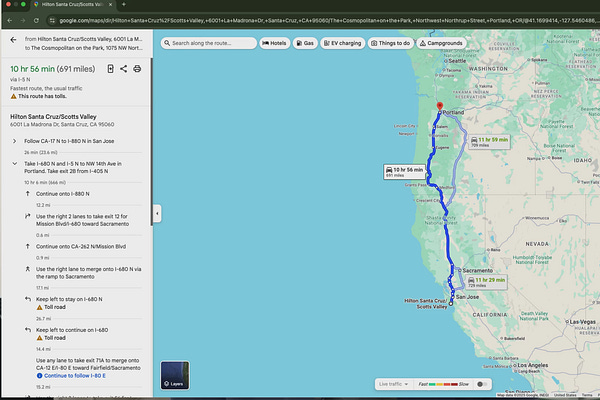Click the Eugene city label on map

(x=442, y=148)
